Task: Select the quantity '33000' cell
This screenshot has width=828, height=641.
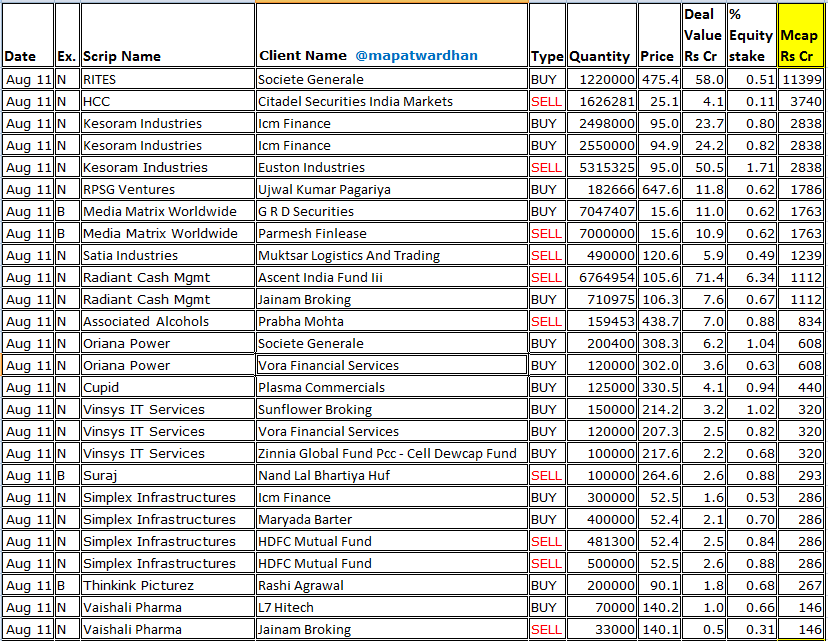Action: coord(601,629)
